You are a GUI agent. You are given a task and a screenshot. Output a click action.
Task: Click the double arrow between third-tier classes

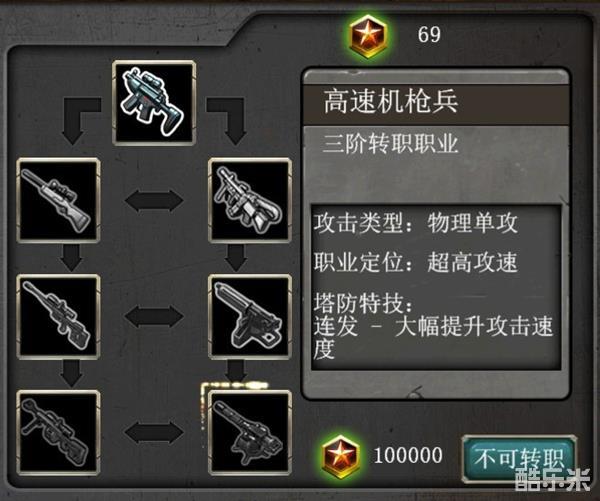[x=154, y=432]
